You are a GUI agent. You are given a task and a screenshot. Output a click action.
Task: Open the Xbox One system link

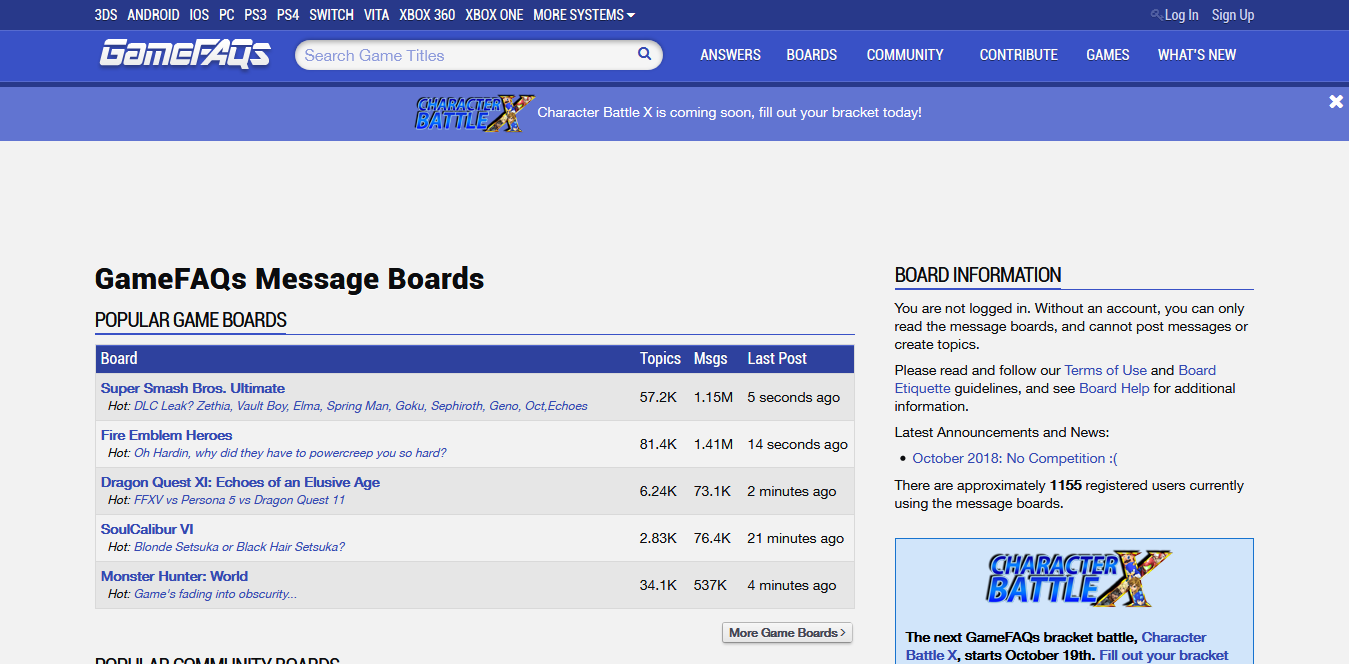[494, 15]
